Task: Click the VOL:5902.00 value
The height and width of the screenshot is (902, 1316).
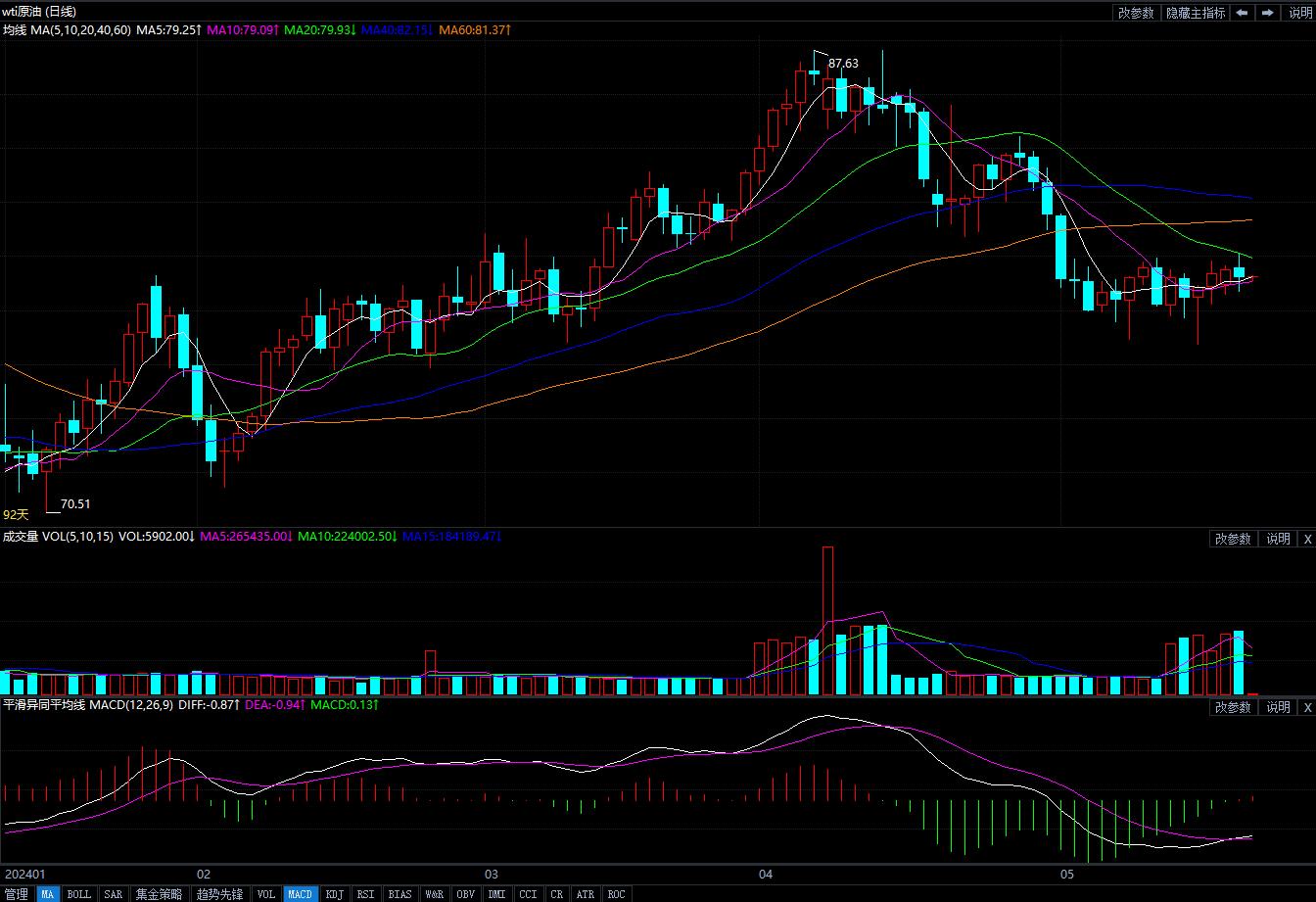Action: (158, 537)
